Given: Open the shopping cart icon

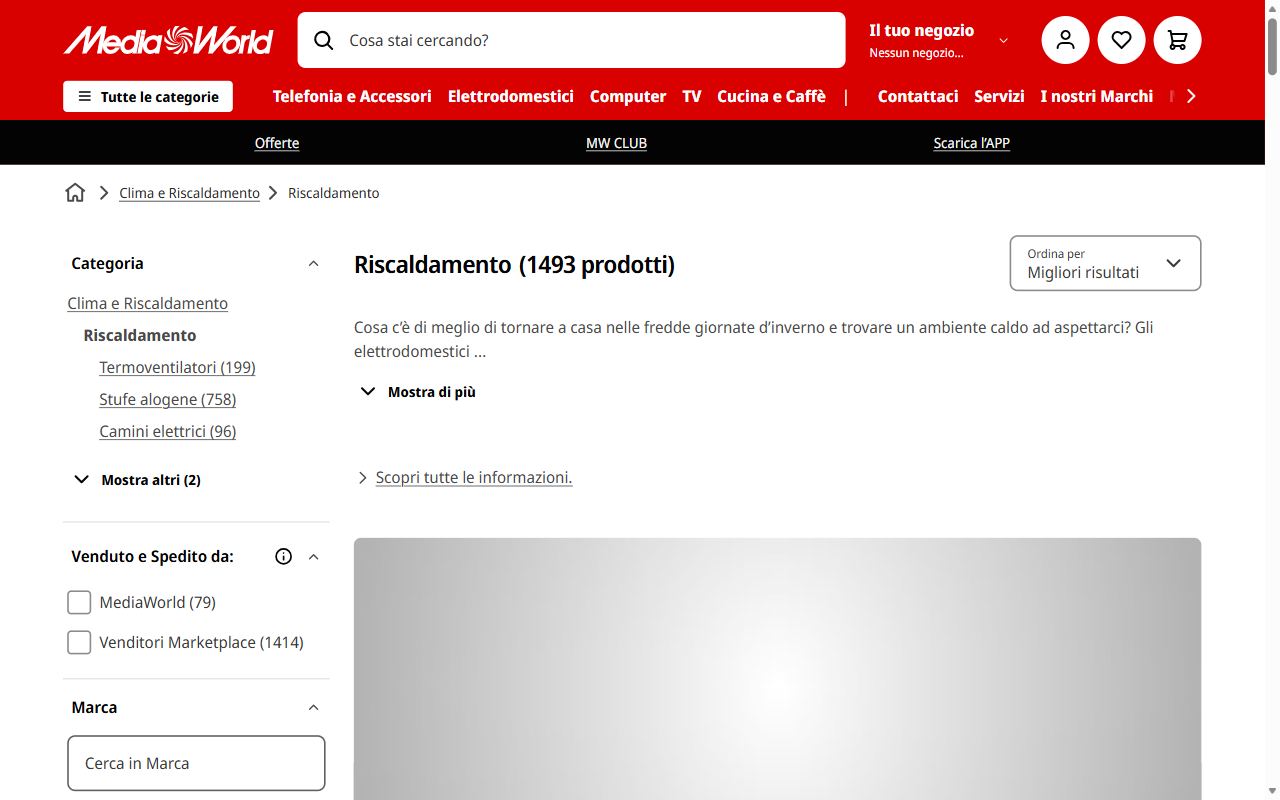Looking at the screenshot, I should tap(1177, 40).
